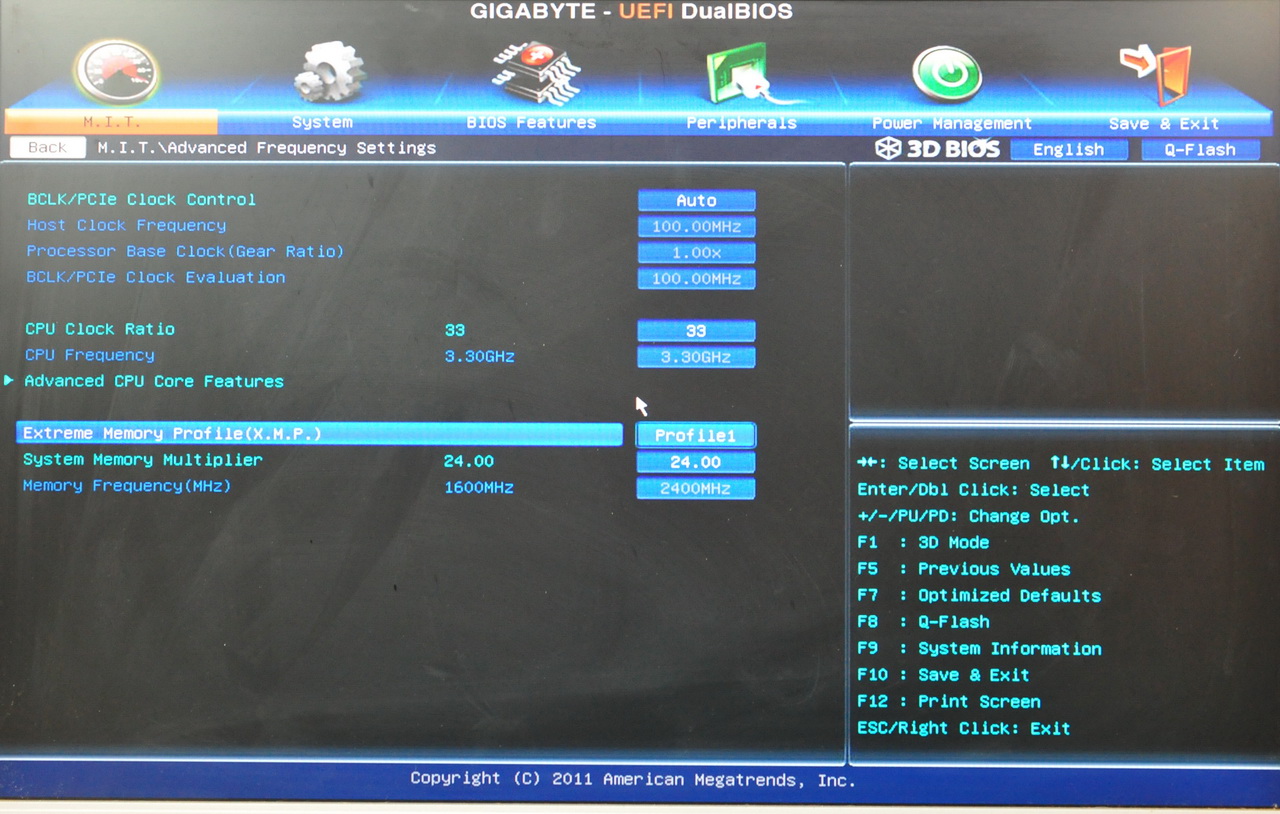This screenshot has height=814, width=1280.
Task: Open System Memory Multiplier 24.00 dropdown
Action: tap(696, 462)
